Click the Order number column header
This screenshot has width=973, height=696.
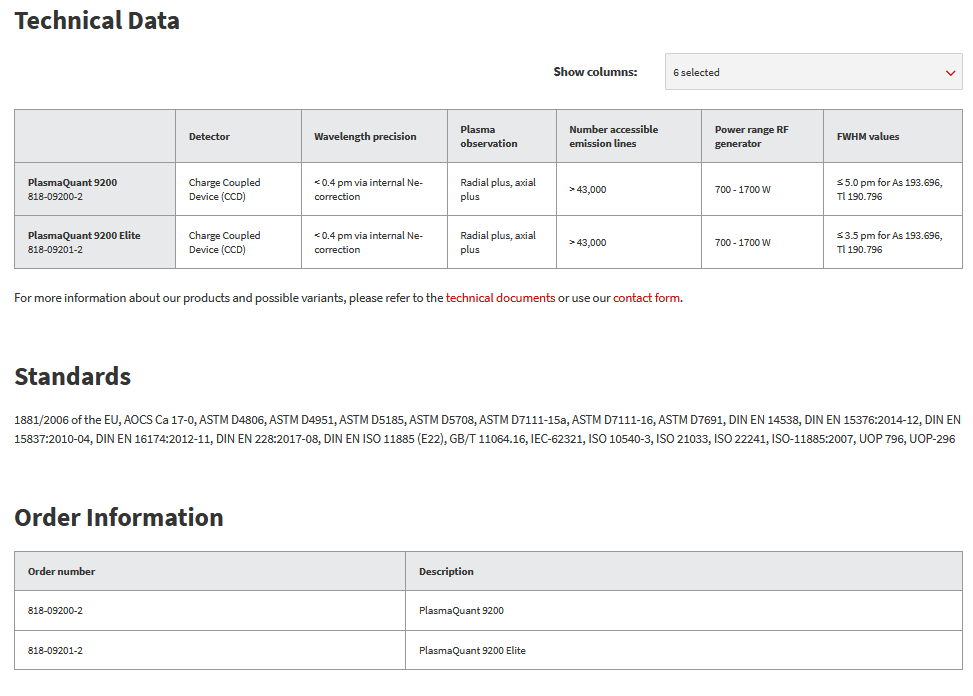click(62, 572)
